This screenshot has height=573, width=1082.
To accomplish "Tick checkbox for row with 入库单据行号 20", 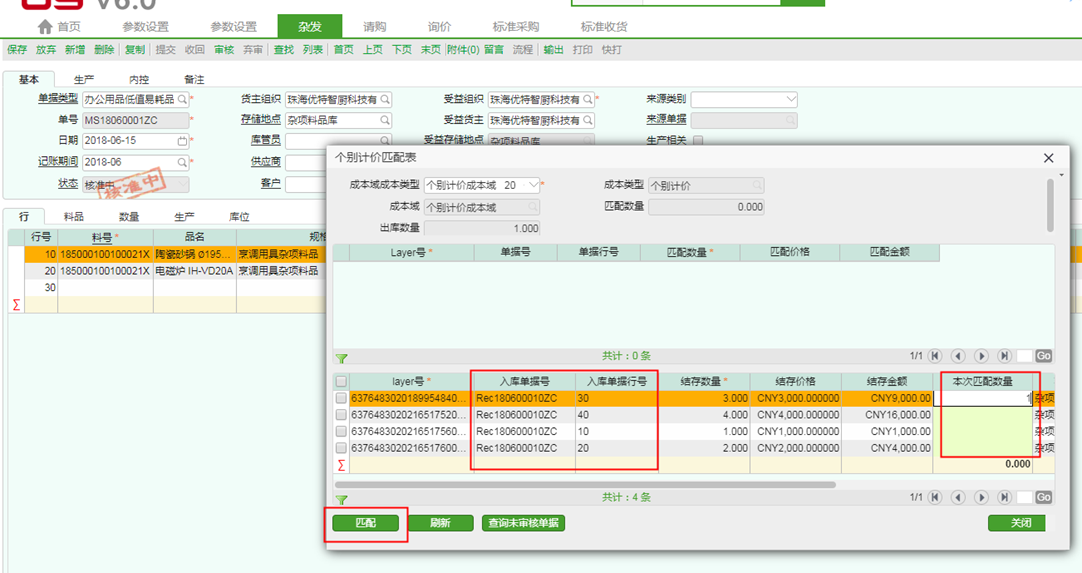I will (x=341, y=448).
